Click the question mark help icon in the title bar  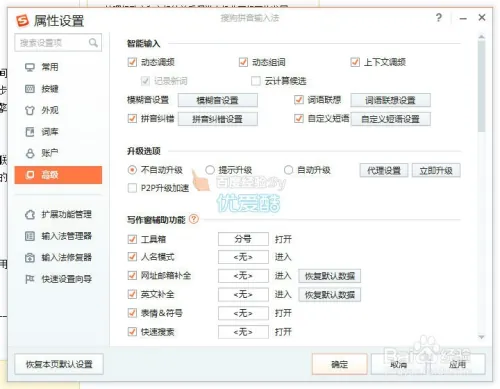pyautogui.click(x=439, y=18)
